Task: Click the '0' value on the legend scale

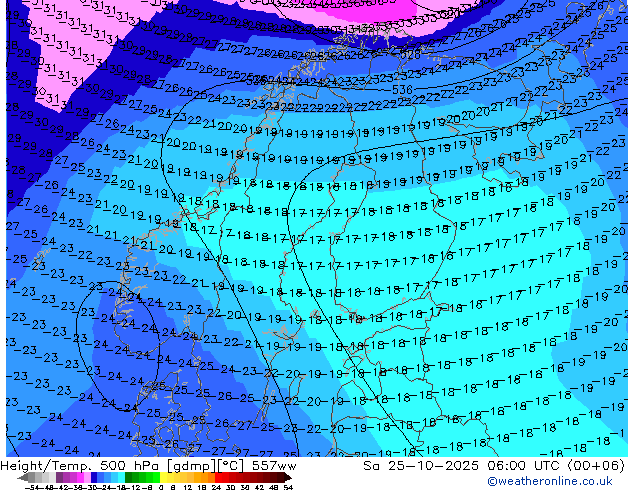Action: click(x=161, y=487)
